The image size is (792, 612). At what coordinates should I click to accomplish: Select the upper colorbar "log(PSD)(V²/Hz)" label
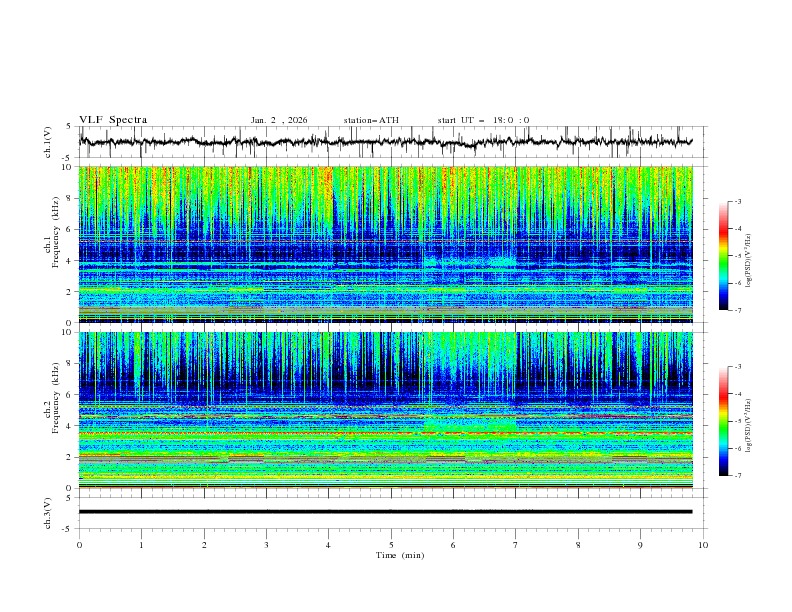[749, 261]
